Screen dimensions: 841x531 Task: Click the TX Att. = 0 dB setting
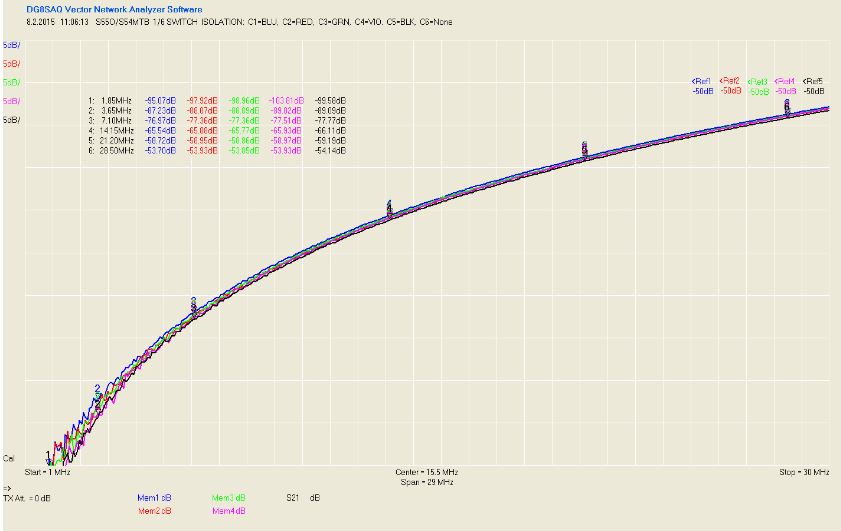click(27, 498)
